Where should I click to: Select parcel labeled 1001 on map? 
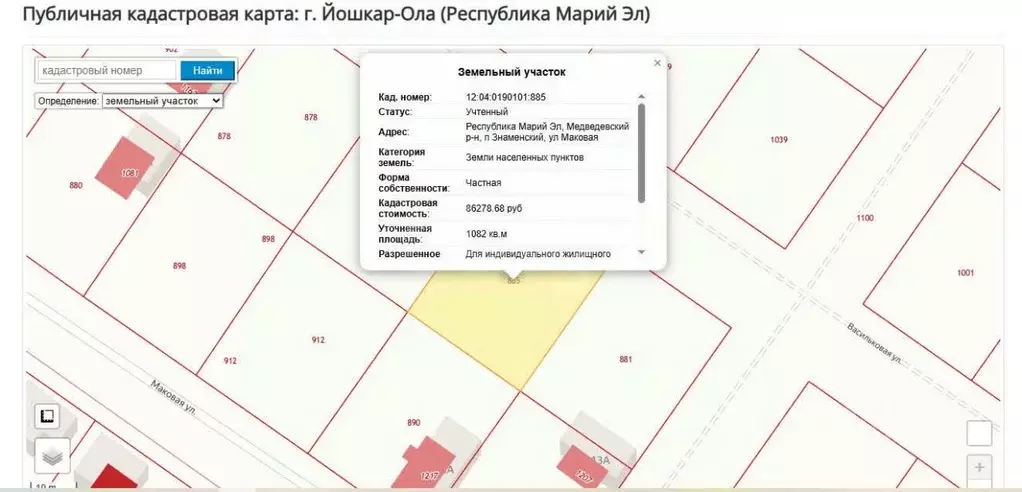(965, 273)
